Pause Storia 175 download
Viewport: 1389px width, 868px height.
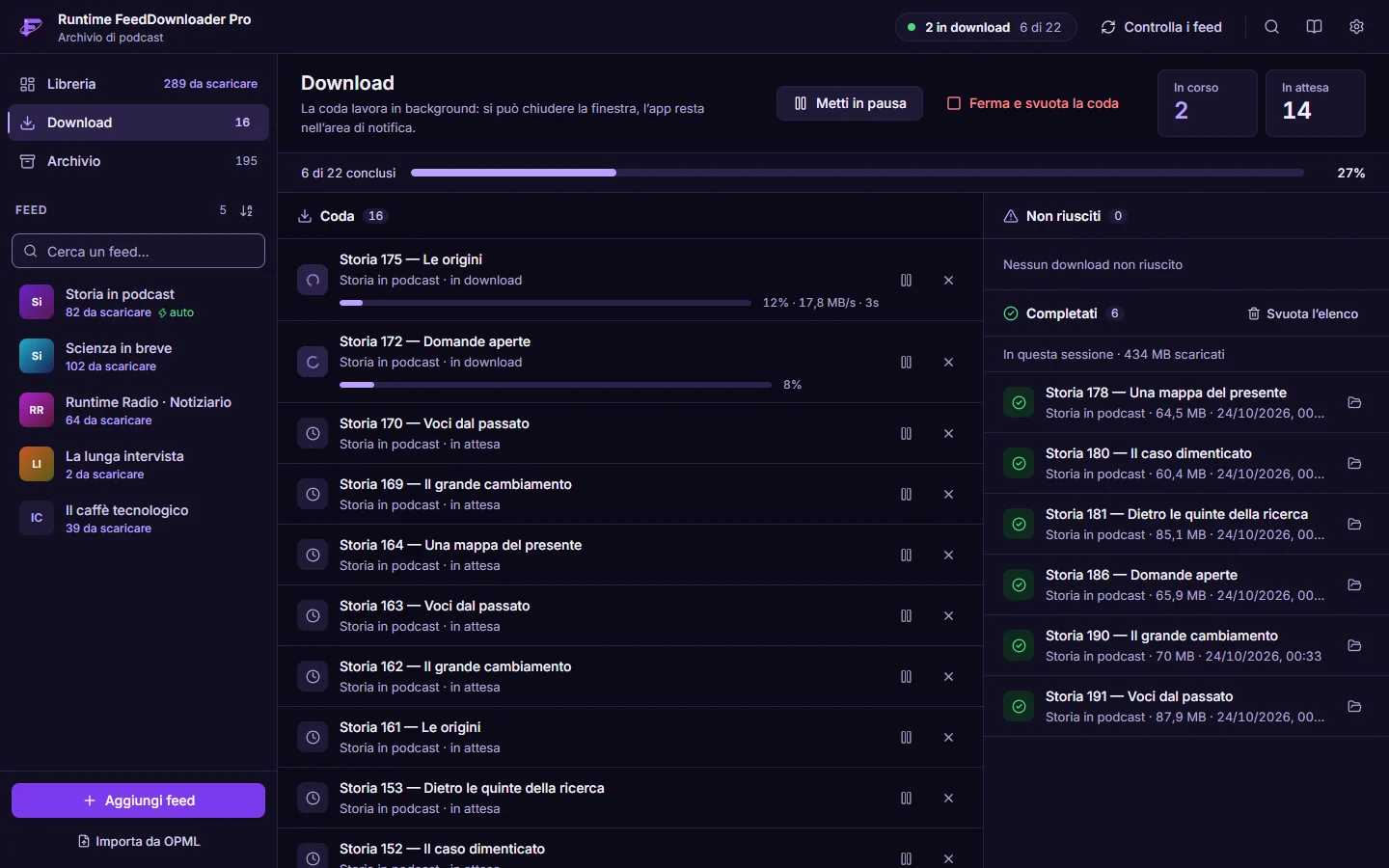[906, 280]
